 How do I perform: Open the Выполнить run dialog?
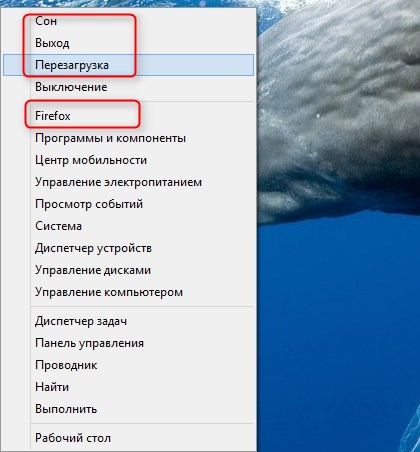click(128, 409)
